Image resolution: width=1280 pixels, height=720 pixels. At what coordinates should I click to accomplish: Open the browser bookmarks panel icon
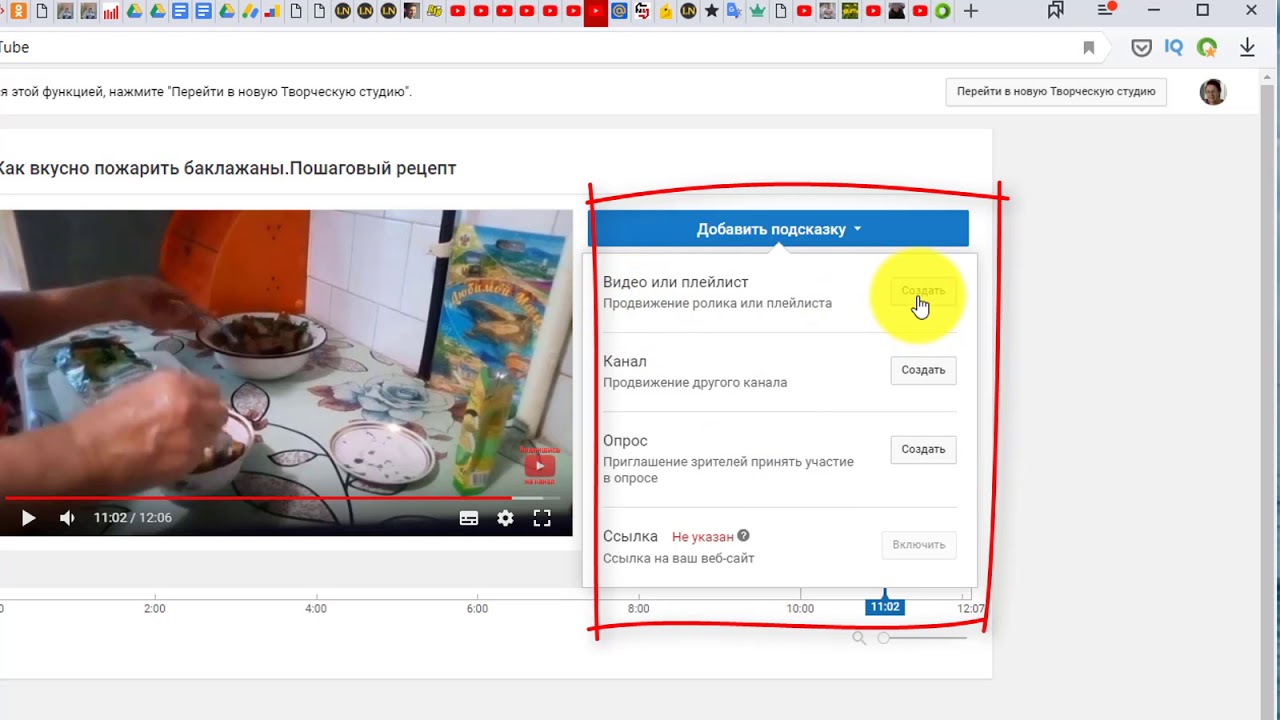click(1056, 11)
